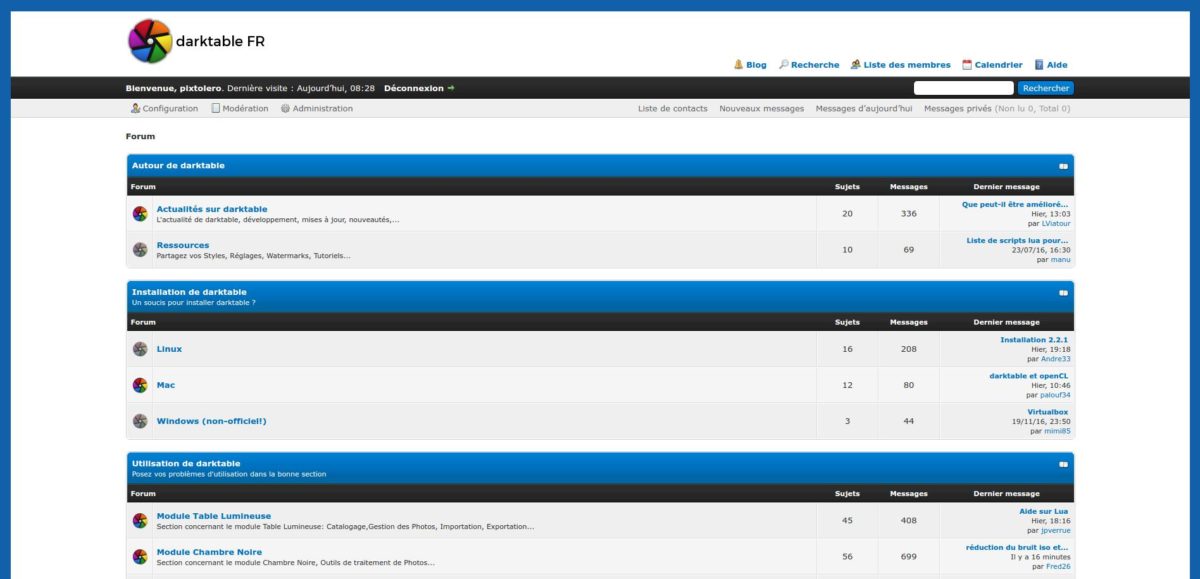This screenshot has width=1200, height=579.
Task: Open manu's profile link
Action: pyautogui.click(x=1060, y=259)
